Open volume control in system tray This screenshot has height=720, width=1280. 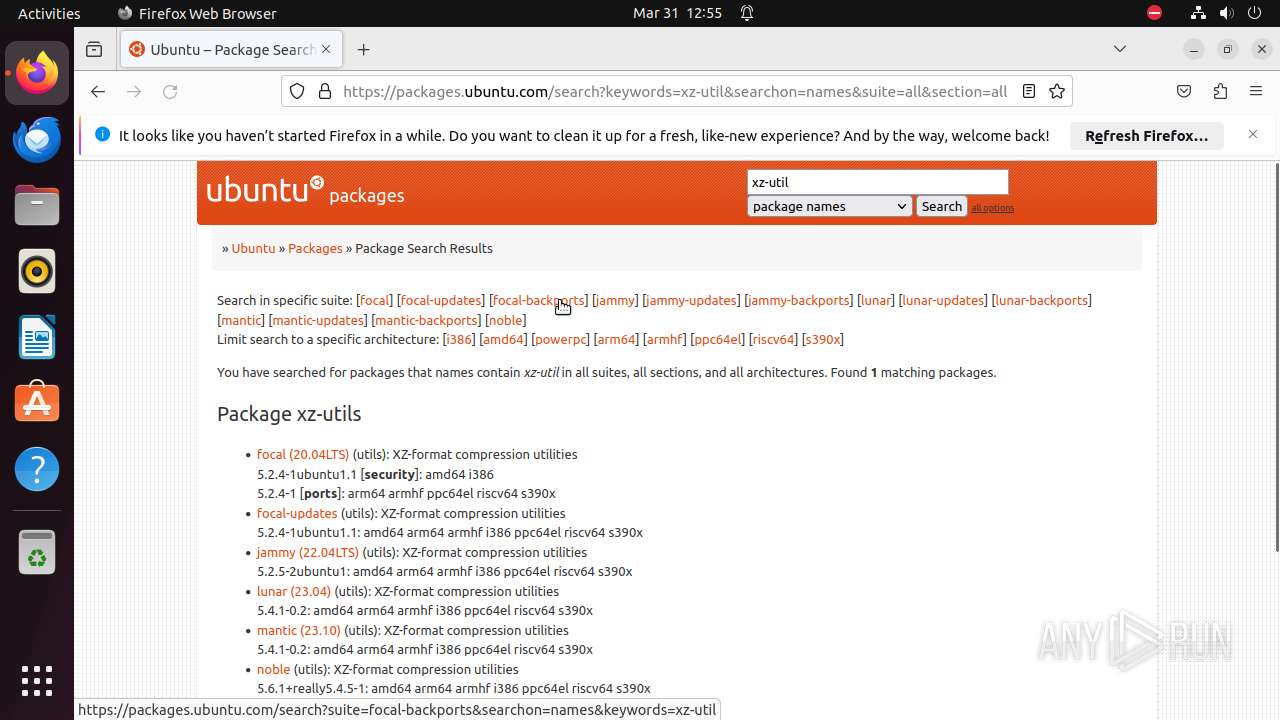[x=1227, y=13]
